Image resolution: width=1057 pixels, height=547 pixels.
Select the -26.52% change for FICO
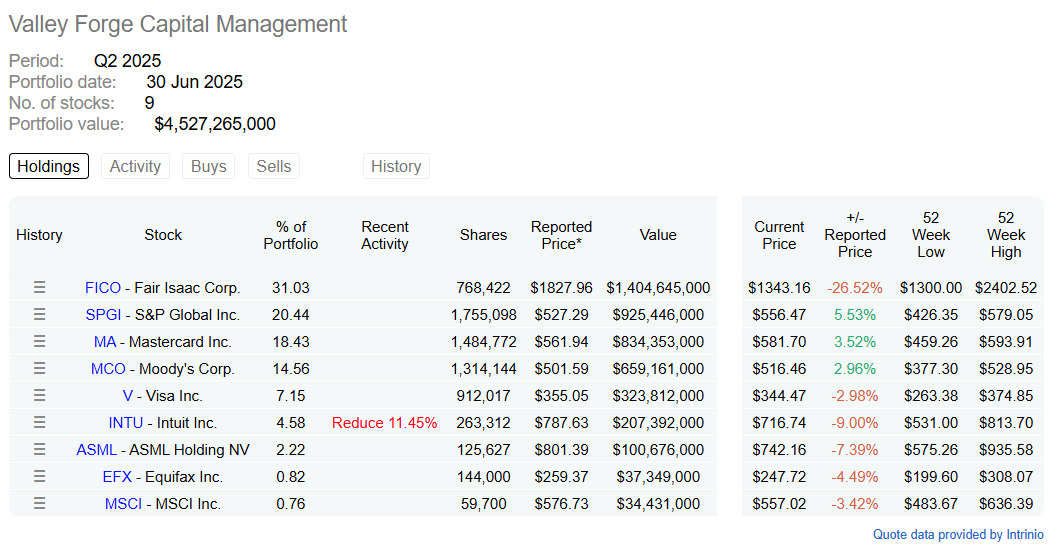pyautogui.click(x=855, y=288)
